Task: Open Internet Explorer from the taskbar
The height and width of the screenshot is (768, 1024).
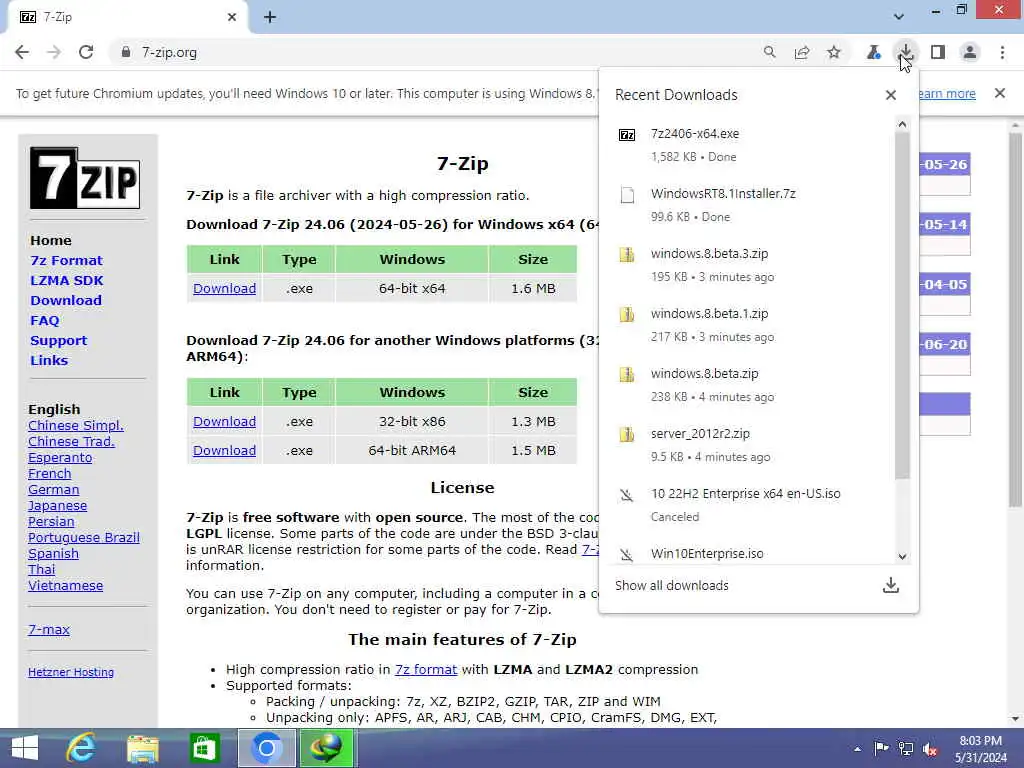Action: pyautogui.click(x=81, y=748)
